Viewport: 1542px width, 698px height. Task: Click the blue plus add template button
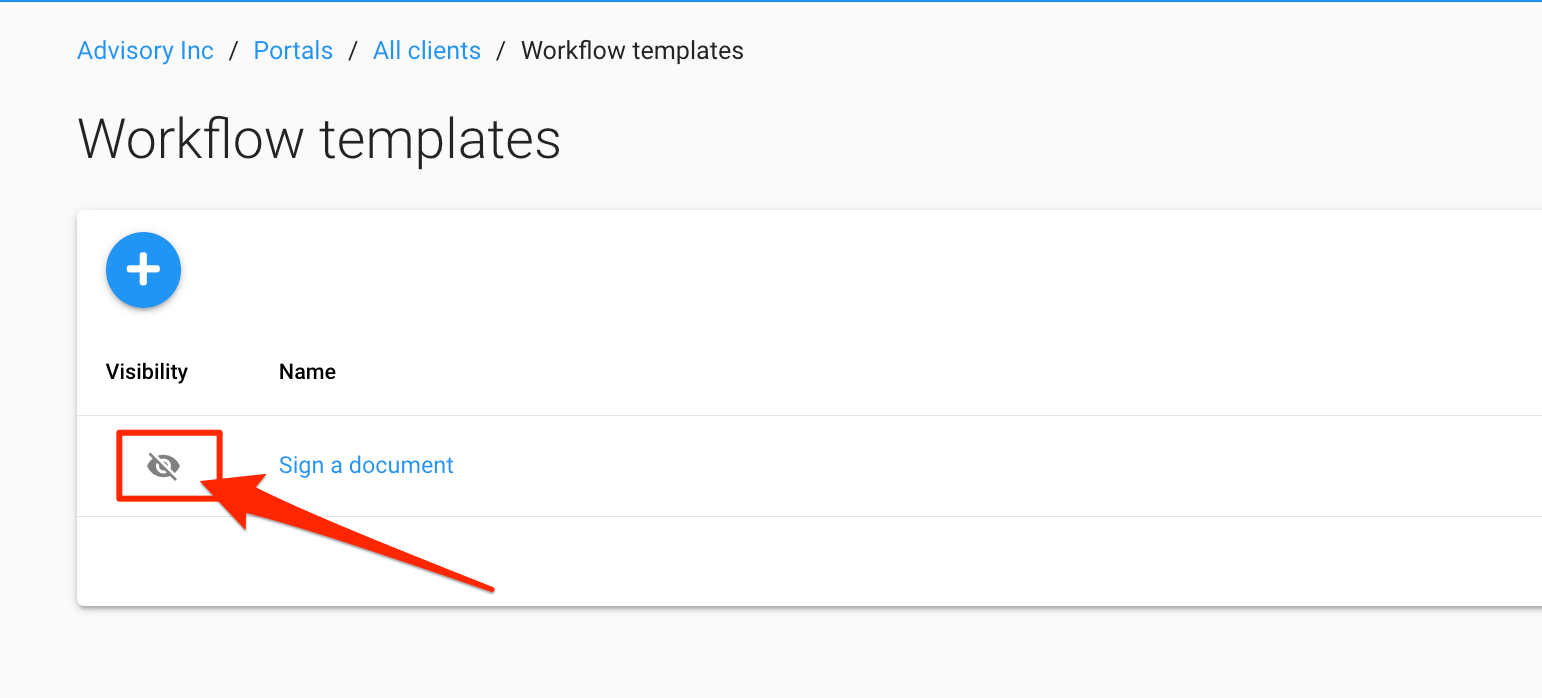pos(143,269)
